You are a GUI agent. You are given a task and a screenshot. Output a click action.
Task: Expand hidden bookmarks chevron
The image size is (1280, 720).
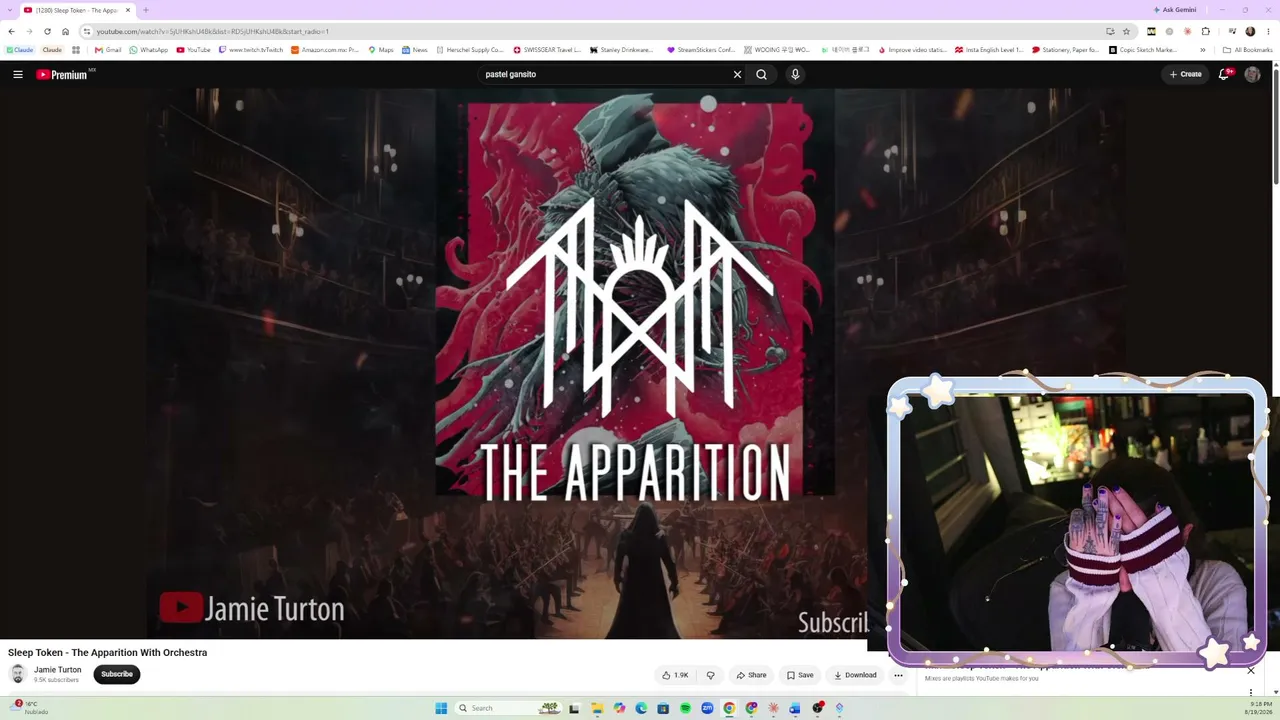(1203, 50)
